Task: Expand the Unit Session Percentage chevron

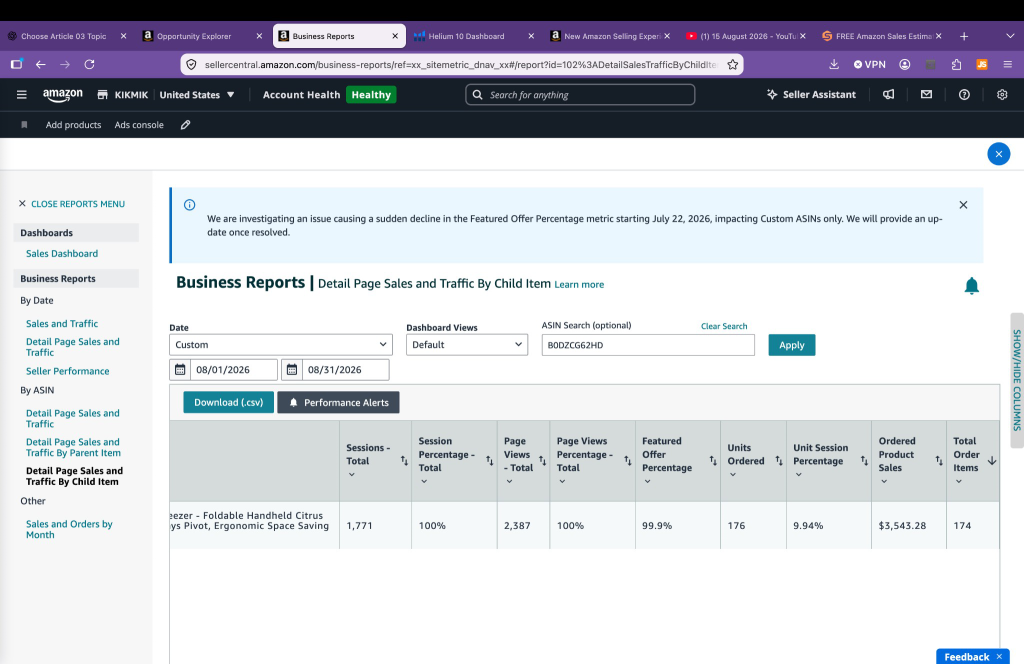Action: (798, 475)
